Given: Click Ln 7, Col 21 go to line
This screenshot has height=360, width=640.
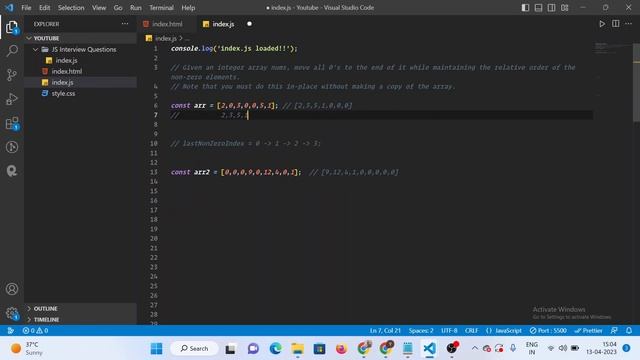Looking at the screenshot, I should tap(385, 330).
